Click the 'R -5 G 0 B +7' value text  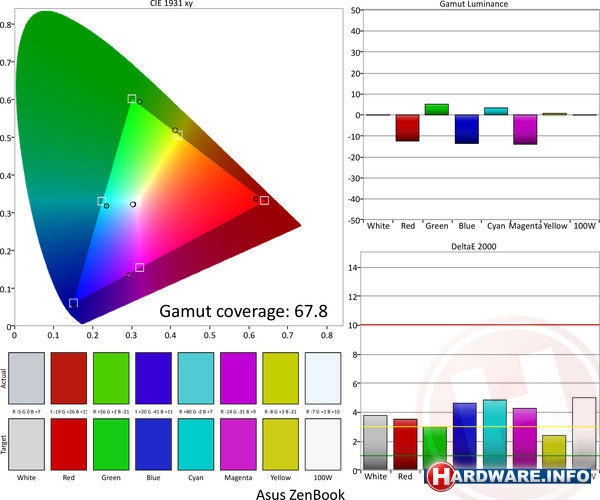(x=26, y=412)
